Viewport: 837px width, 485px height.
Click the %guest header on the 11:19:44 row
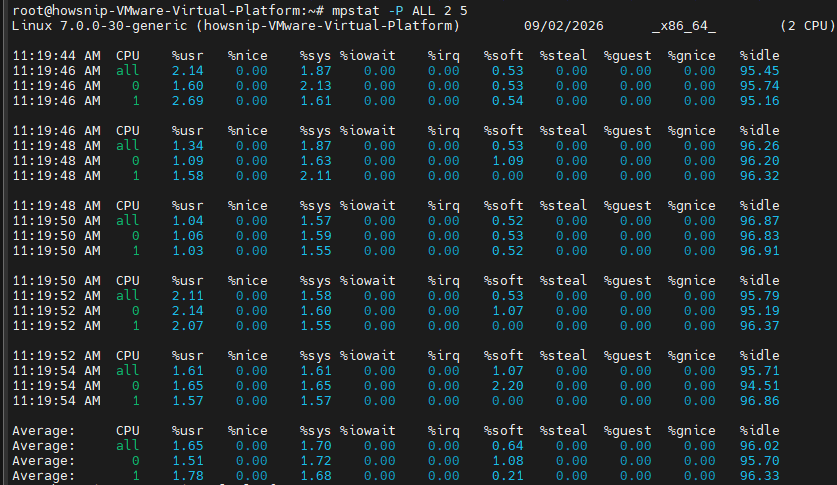(x=628, y=55)
